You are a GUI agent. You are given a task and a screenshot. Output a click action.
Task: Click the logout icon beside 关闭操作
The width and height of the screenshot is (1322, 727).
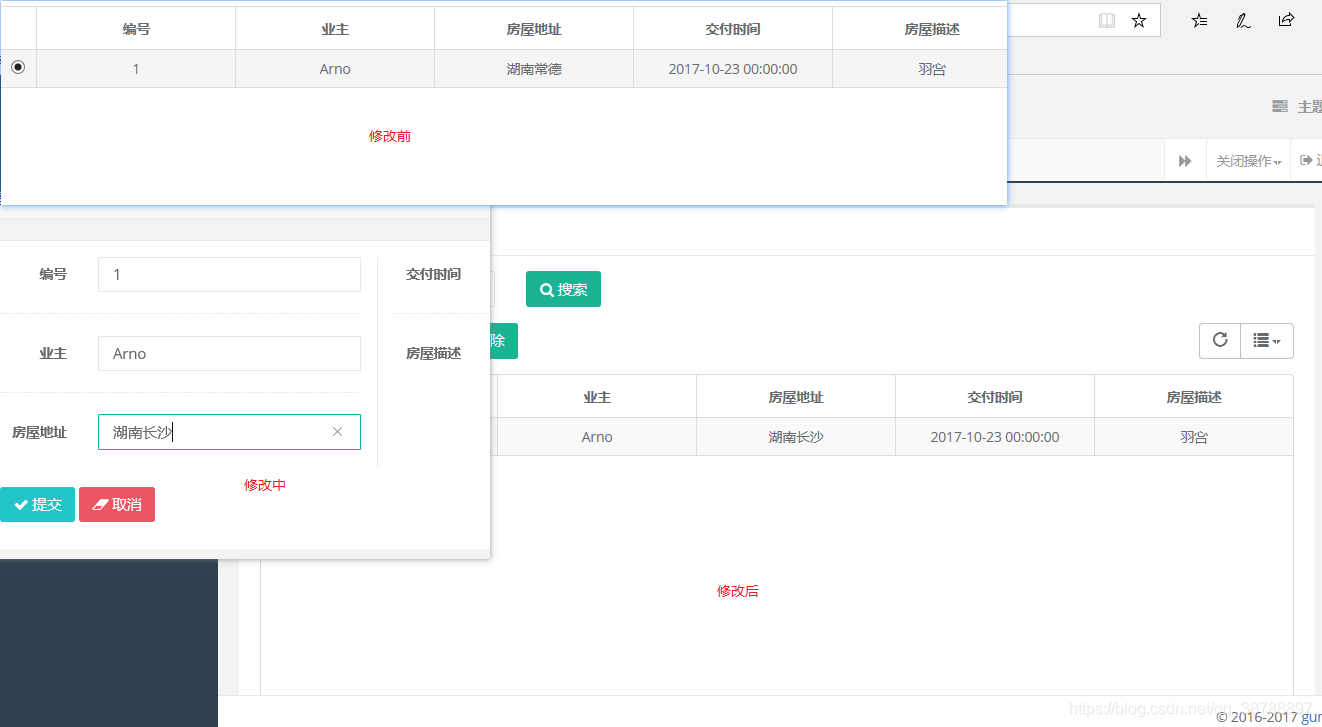tap(1306, 161)
